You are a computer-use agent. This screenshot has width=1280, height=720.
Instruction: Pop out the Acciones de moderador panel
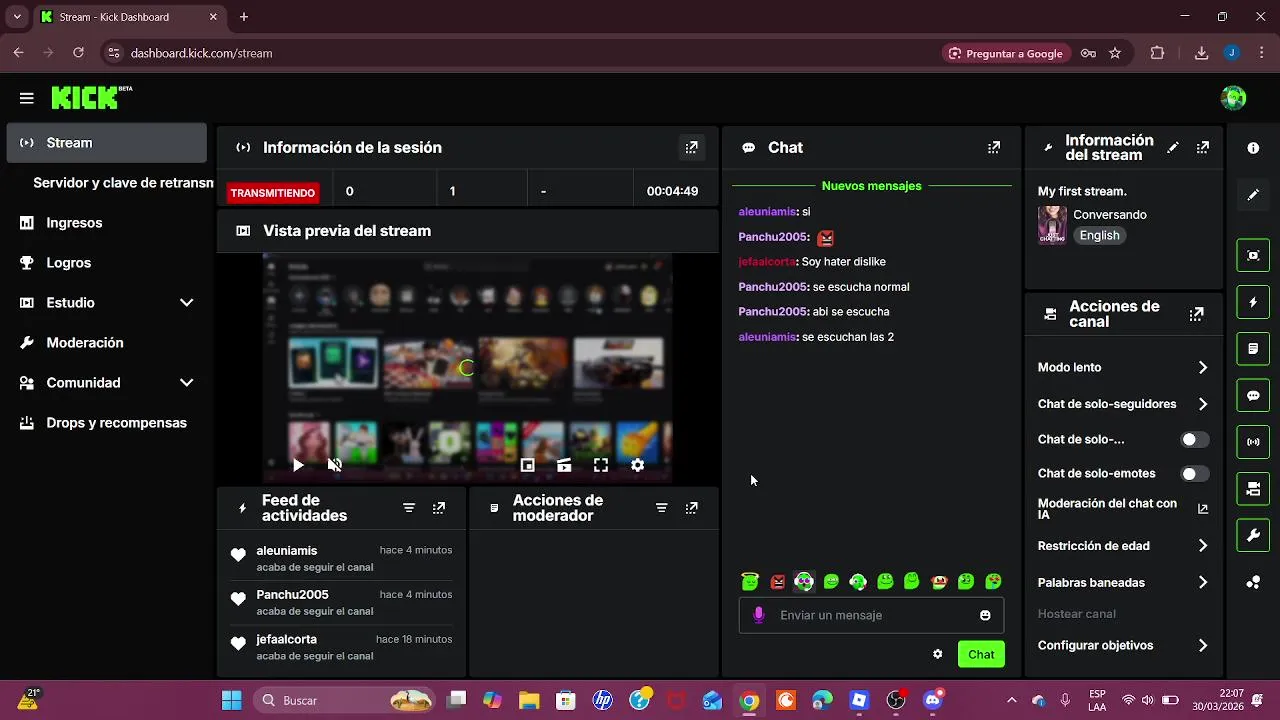(691, 508)
